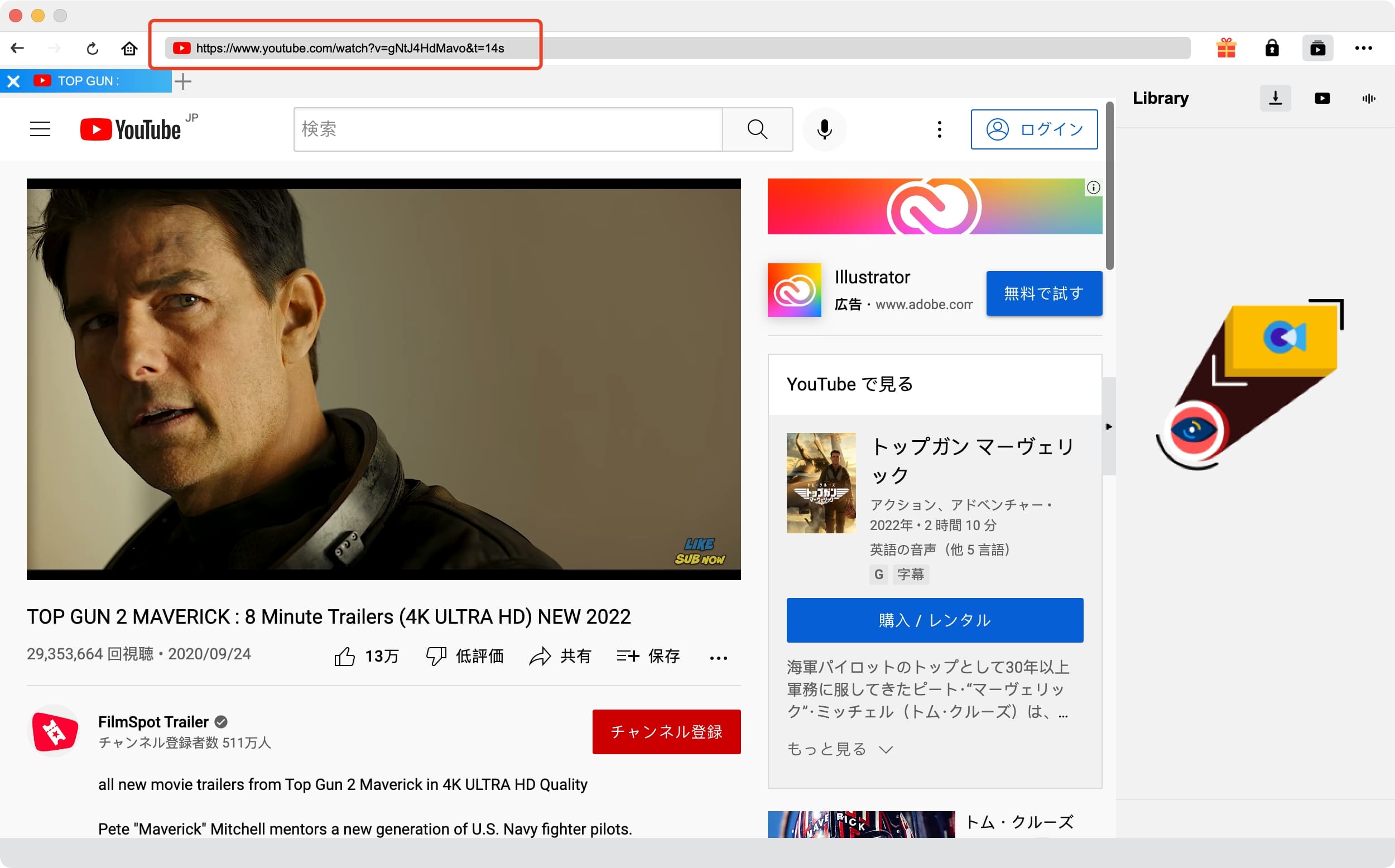
Task: Collapse Library panel with side arrow
Action: point(1109,427)
